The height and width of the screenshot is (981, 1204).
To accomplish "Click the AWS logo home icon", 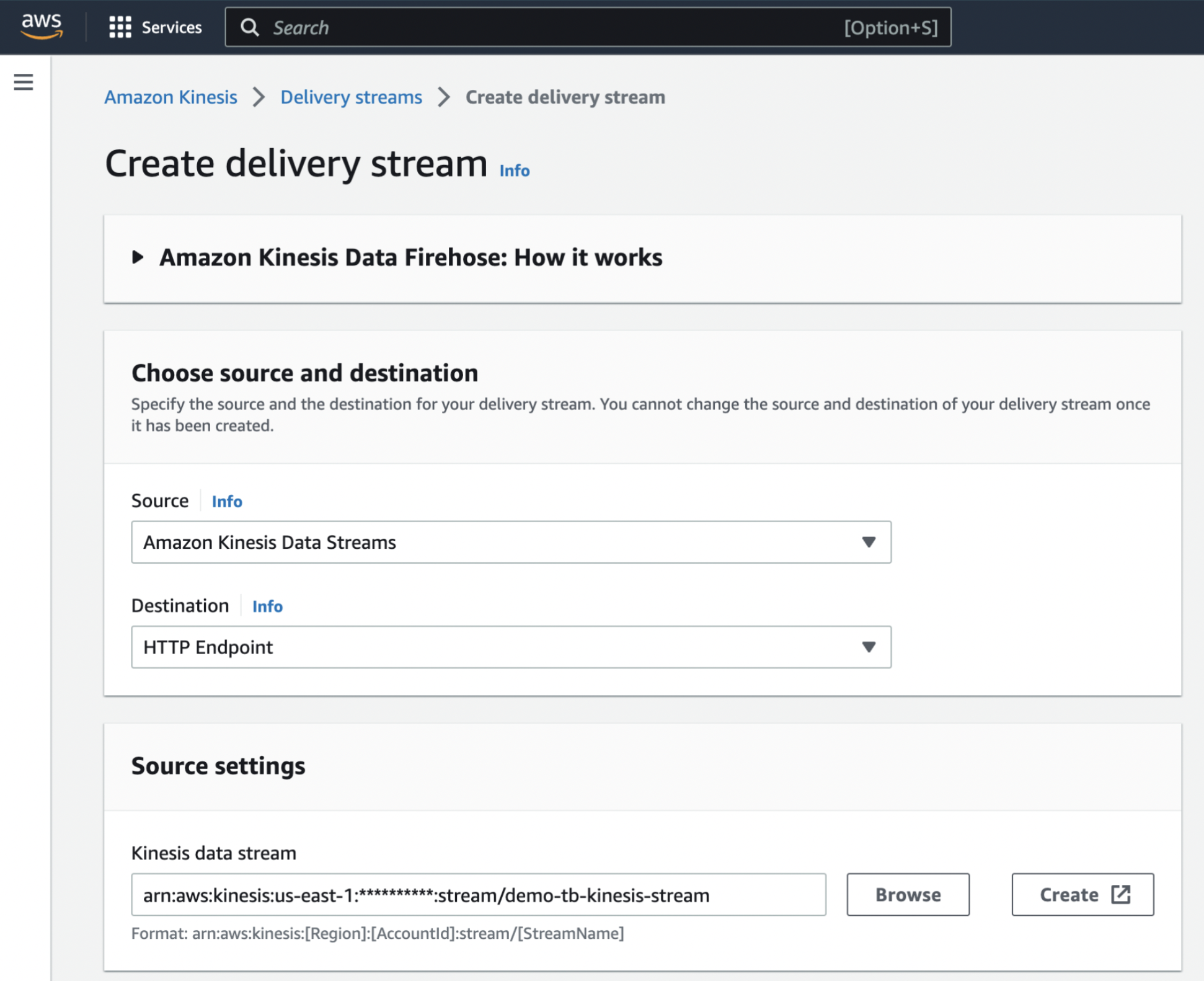I will point(42,27).
